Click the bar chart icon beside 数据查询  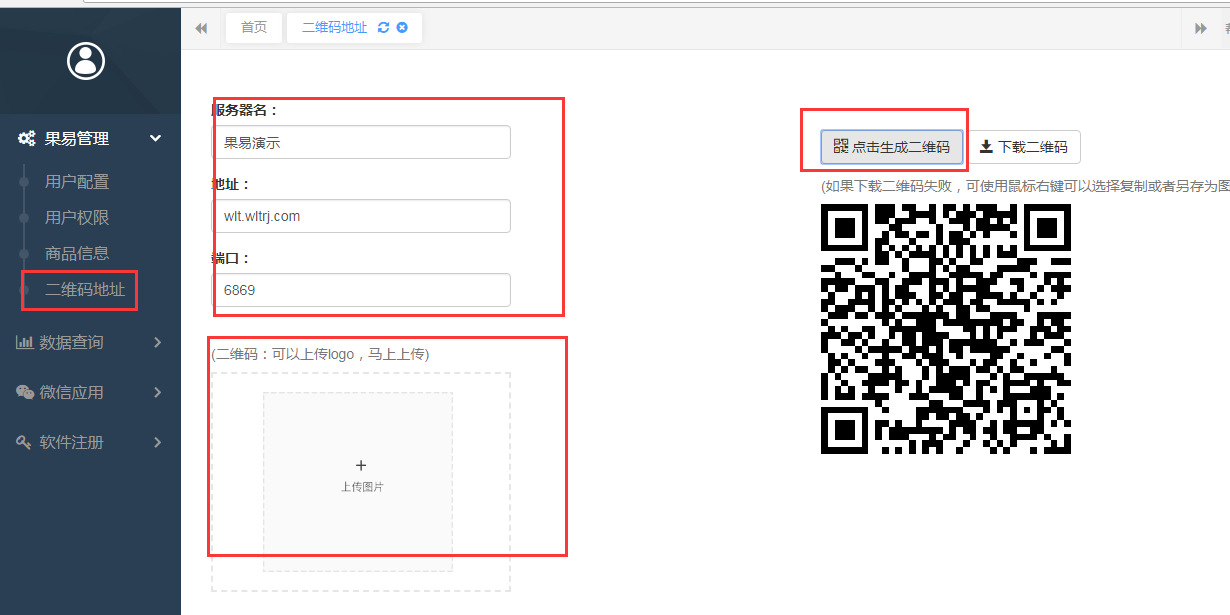(24, 342)
